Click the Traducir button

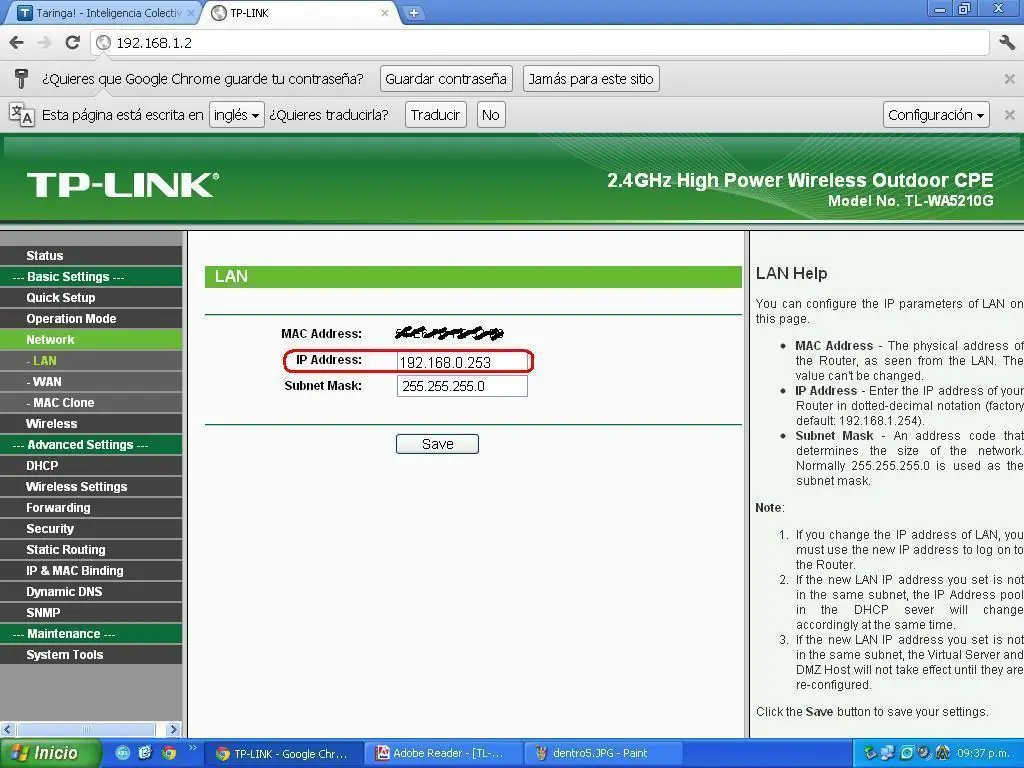click(x=436, y=115)
